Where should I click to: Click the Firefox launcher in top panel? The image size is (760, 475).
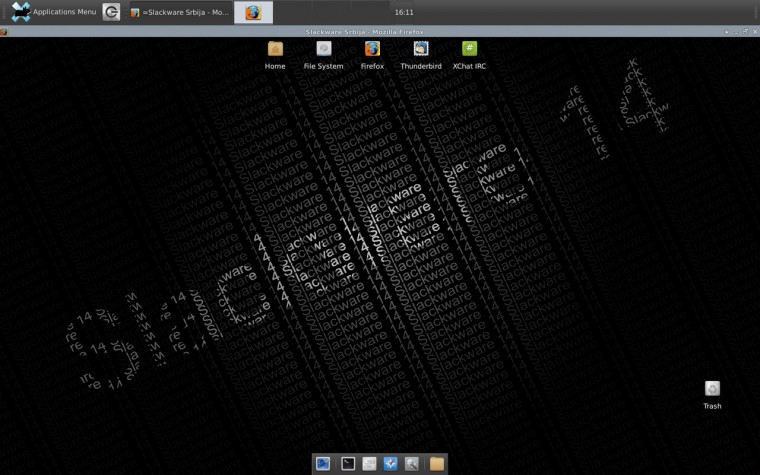click(253, 12)
